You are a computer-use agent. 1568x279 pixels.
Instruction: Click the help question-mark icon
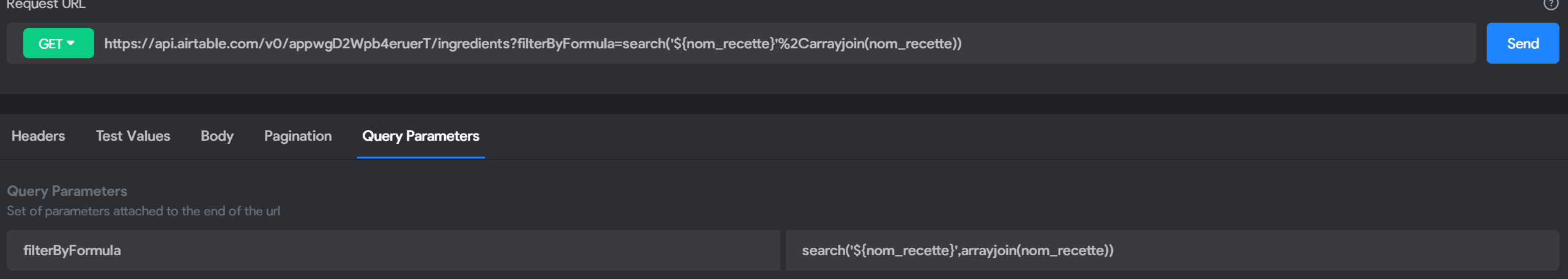point(1551,4)
